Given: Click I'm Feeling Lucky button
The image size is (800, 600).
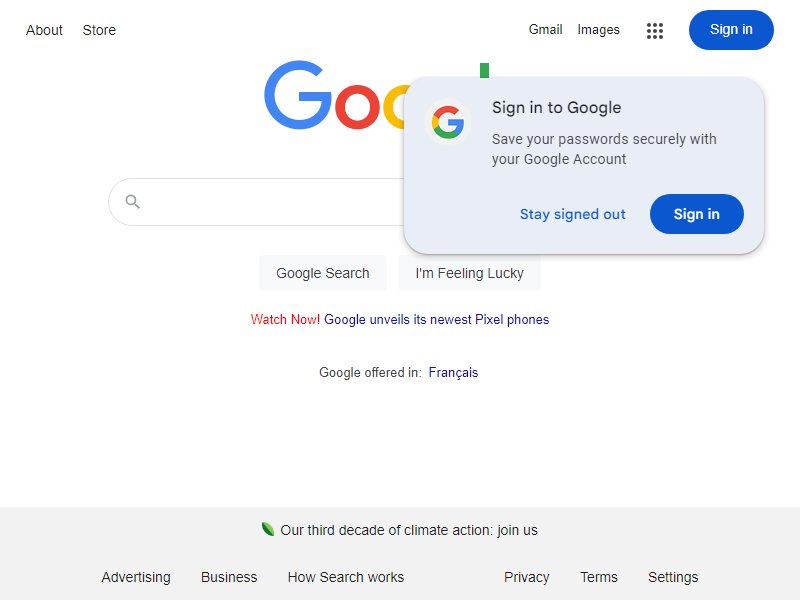Looking at the screenshot, I should (x=469, y=273).
